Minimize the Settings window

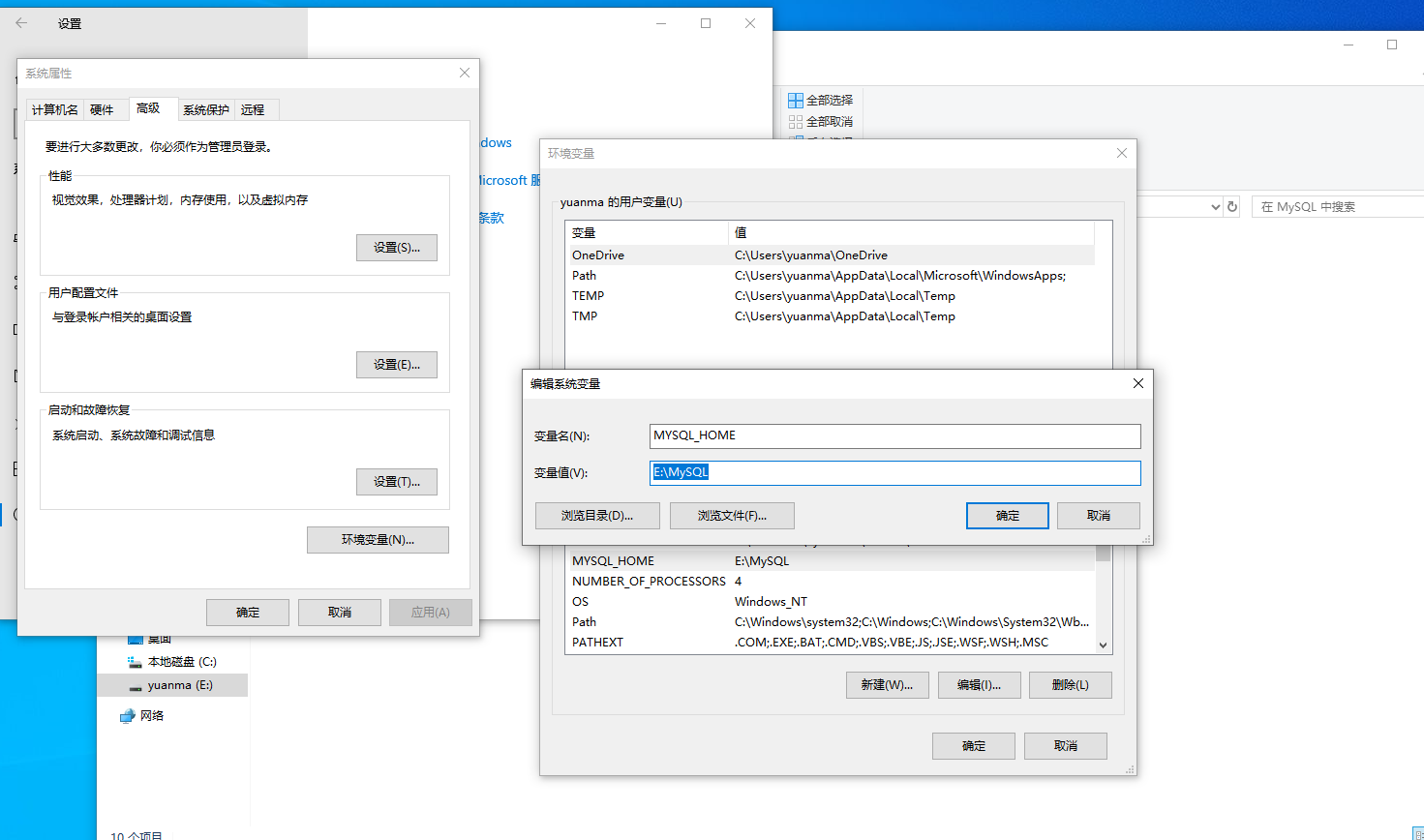pos(661,23)
